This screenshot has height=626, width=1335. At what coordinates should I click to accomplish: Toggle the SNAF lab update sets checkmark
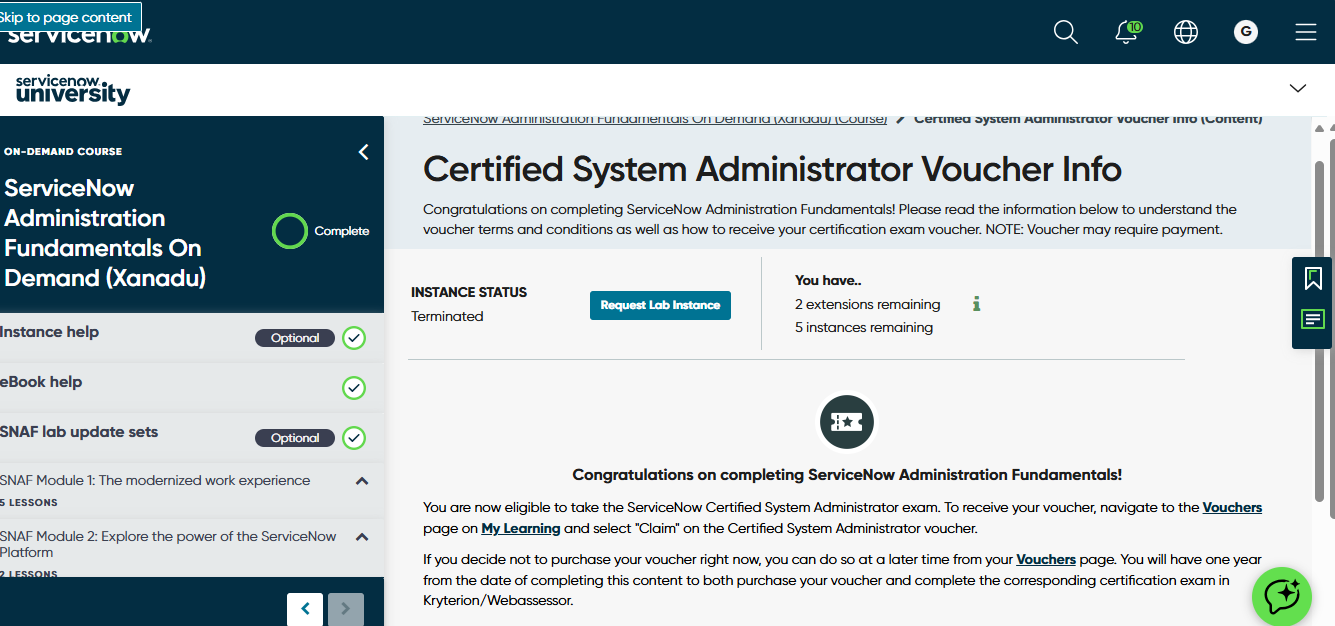coord(354,438)
